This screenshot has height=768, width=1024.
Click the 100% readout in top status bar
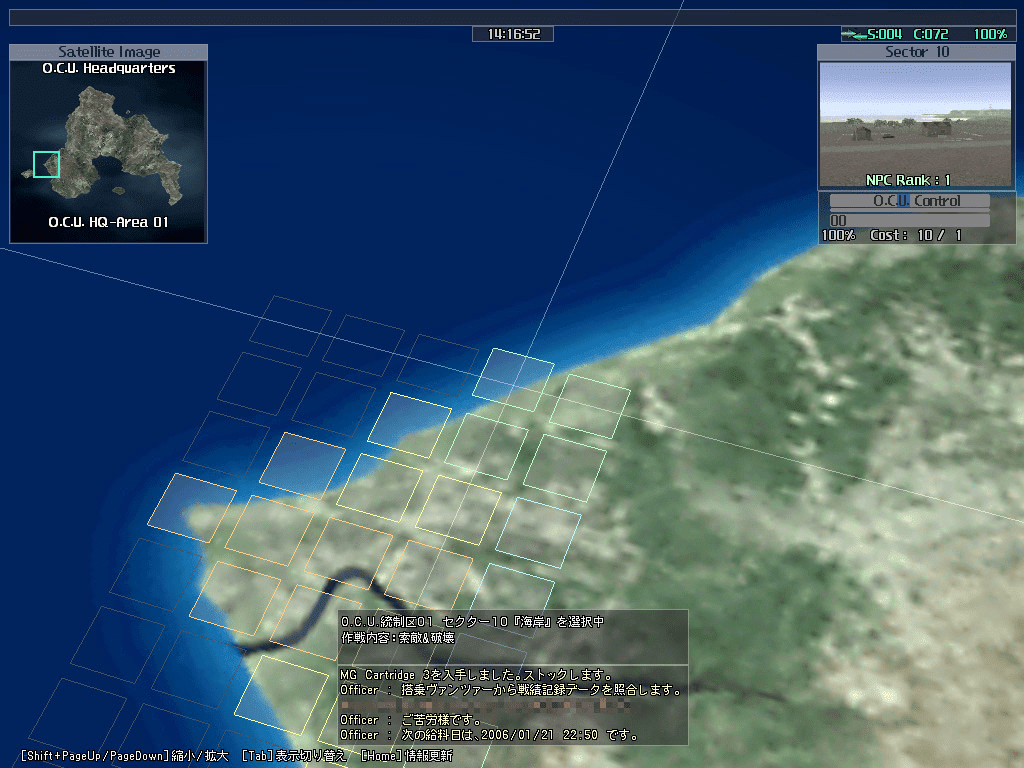pos(990,34)
